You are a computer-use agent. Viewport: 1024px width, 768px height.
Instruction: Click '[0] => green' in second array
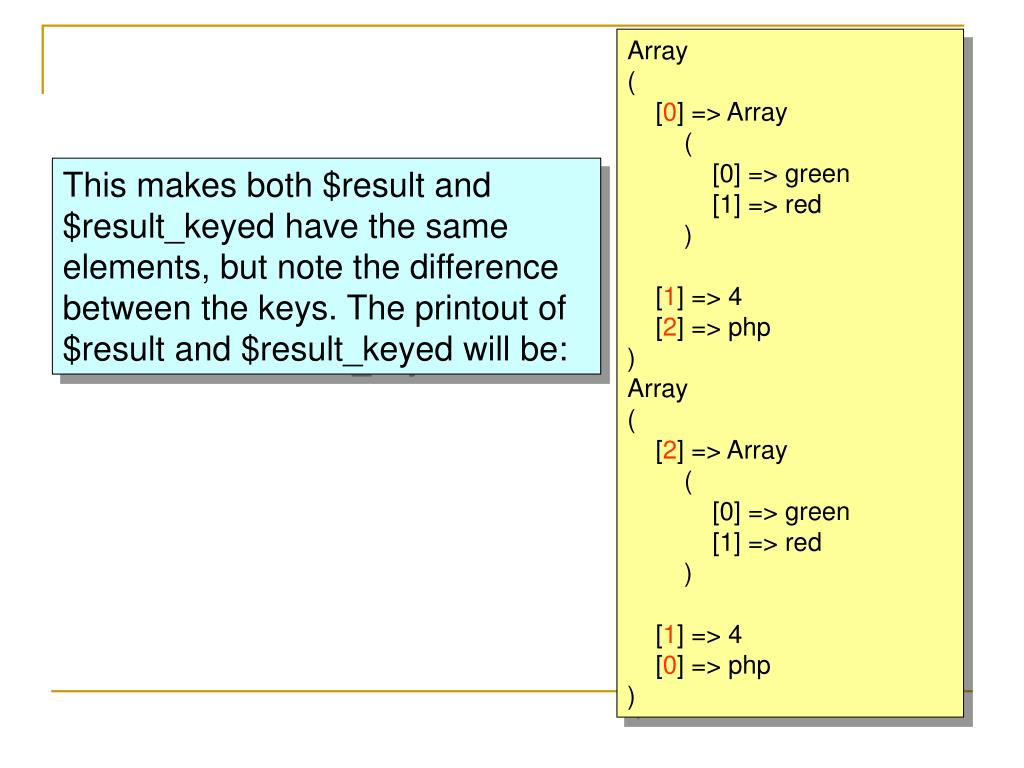tap(781, 512)
